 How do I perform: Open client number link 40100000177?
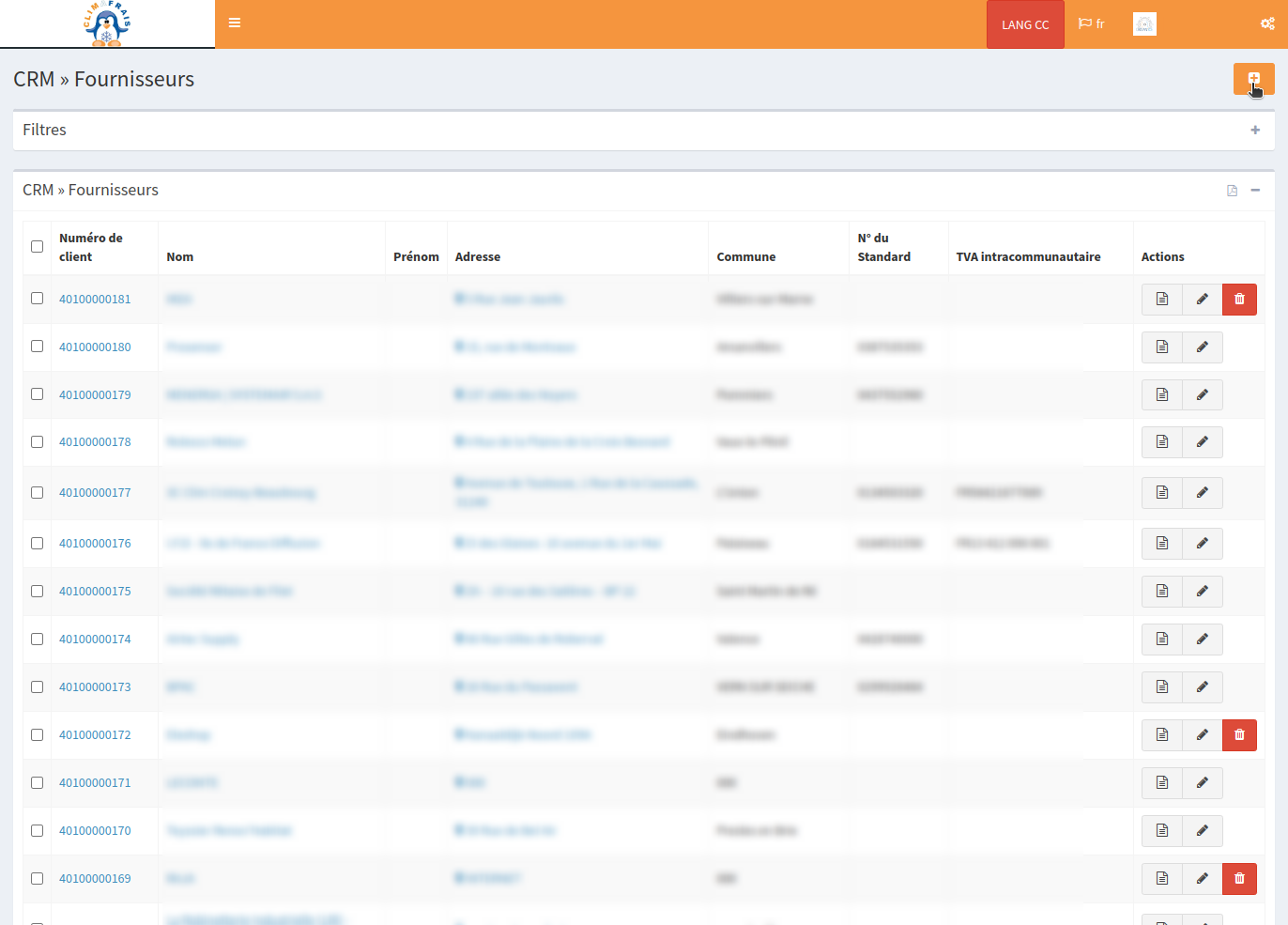(95, 493)
